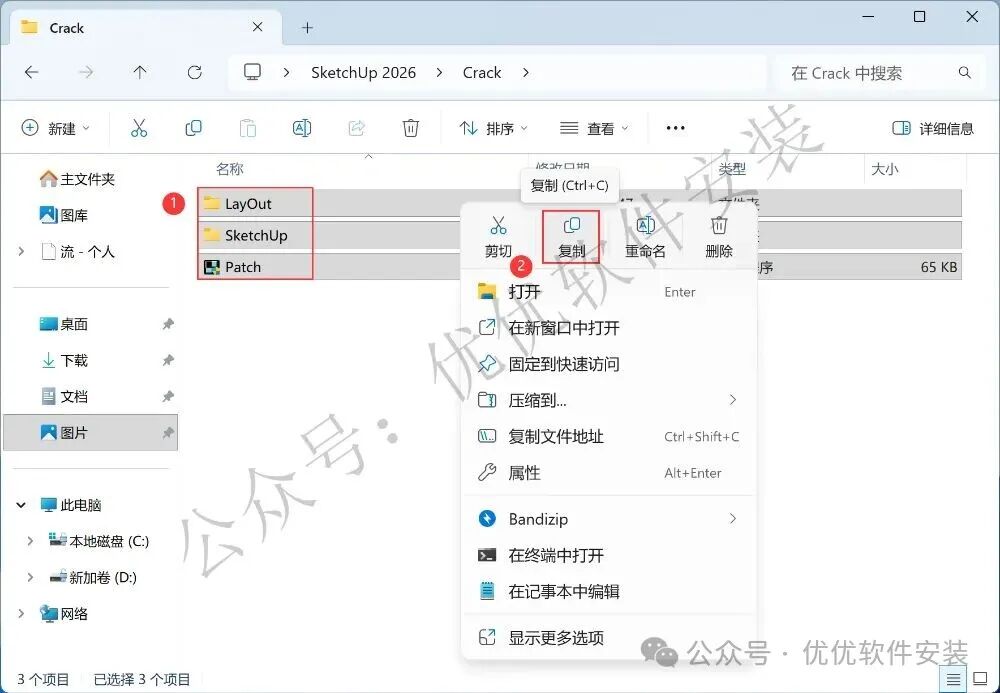Image resolution: width=1000 pixels, height=693 pixels.
Task: Choose 剪切 in the context menu
Action: (x=498, y=237)
